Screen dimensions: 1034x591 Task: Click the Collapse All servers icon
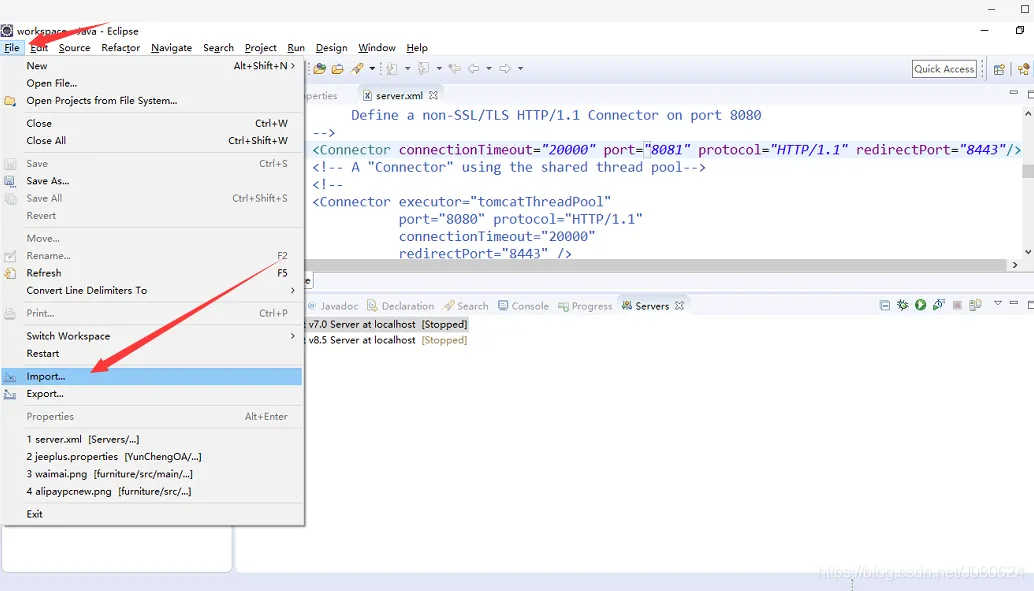pos(885,305)
